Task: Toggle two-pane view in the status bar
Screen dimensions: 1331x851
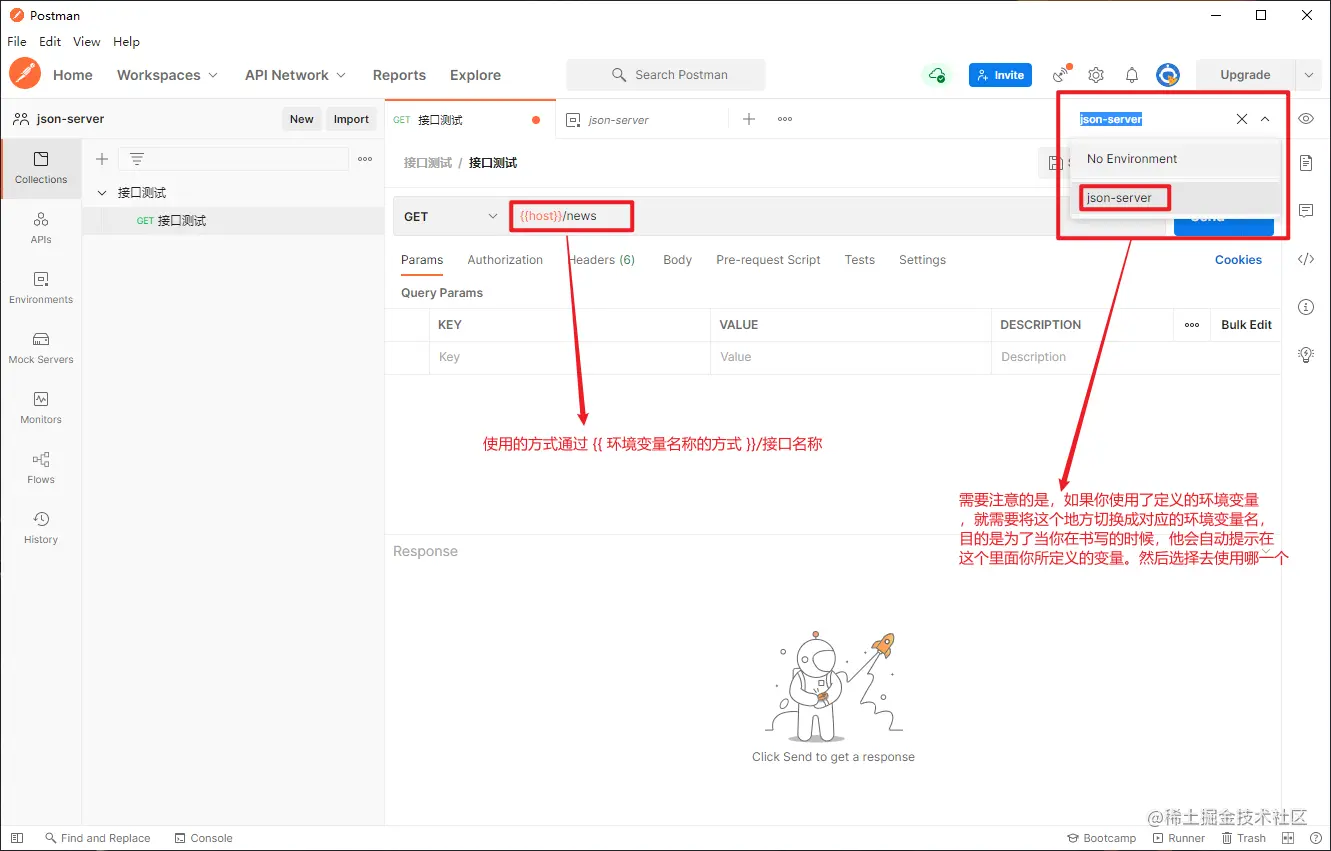Action: (1288, 838)
